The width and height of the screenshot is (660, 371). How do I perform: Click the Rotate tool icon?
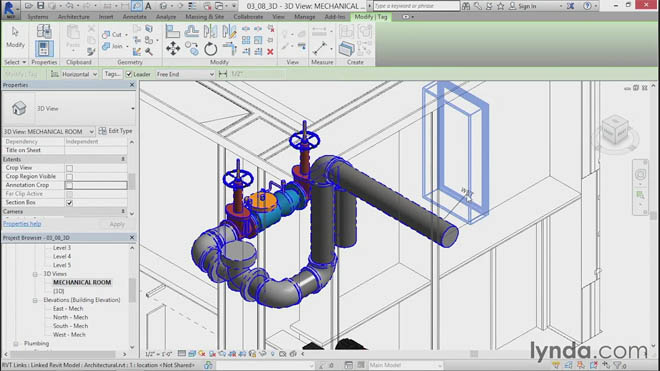[210, 49]
